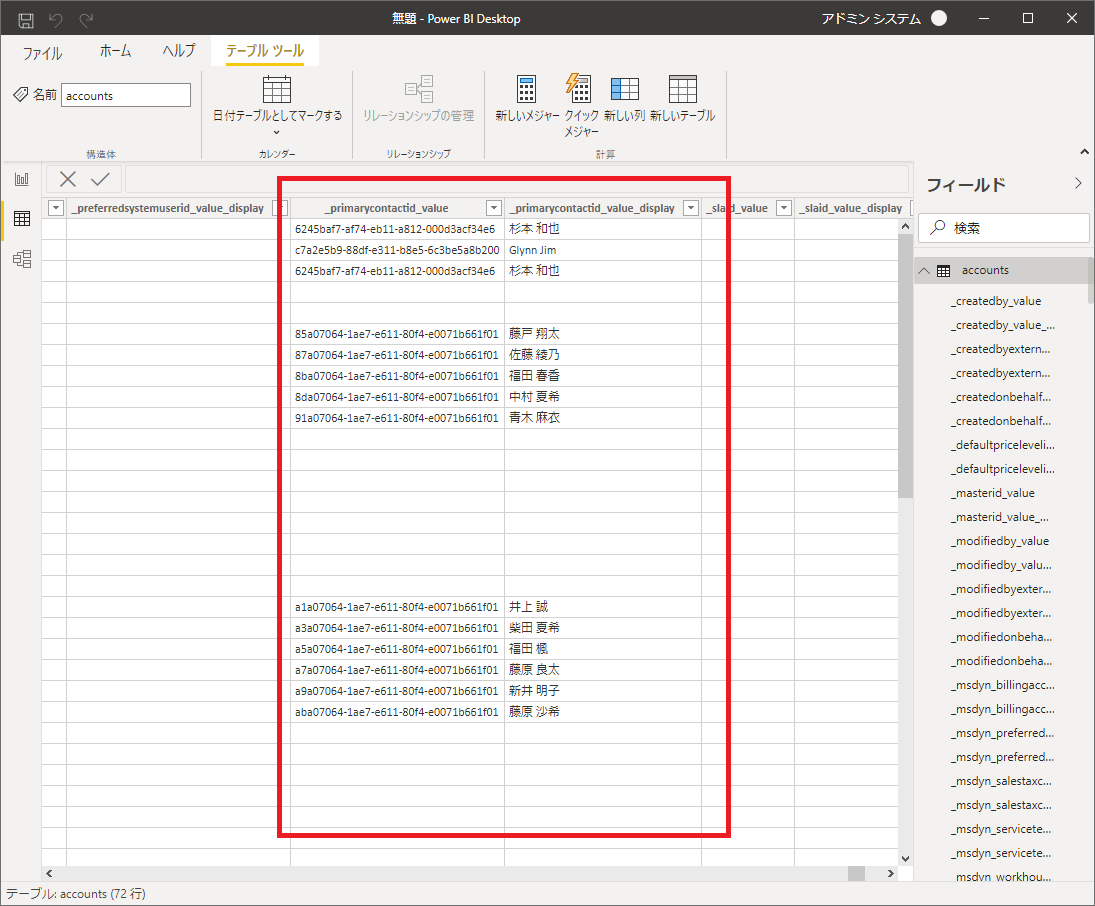The height and width of the screenshot is (906, 1095).
Task: Collapse the accounts table in Fields
Action: (924, 271)
